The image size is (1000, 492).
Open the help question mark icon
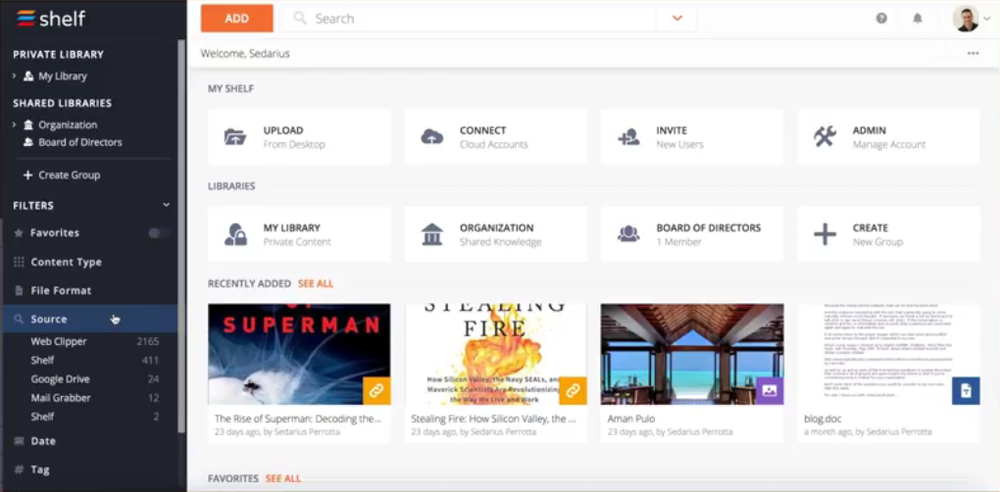click(881, 19)
